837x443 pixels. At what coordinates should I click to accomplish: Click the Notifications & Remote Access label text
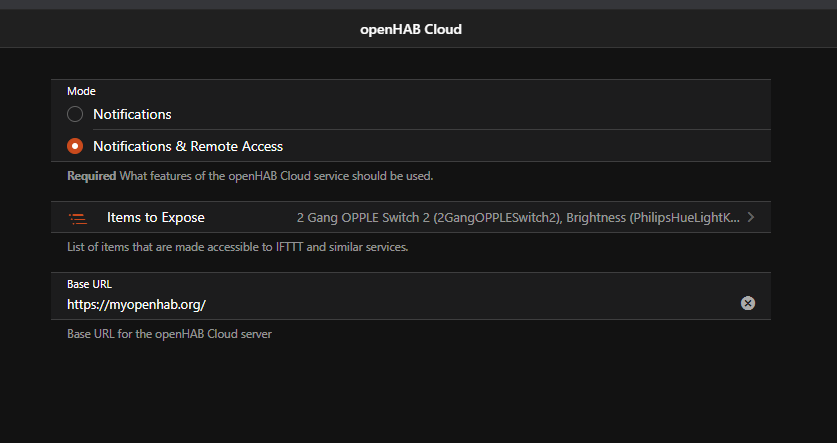[188, 146]
